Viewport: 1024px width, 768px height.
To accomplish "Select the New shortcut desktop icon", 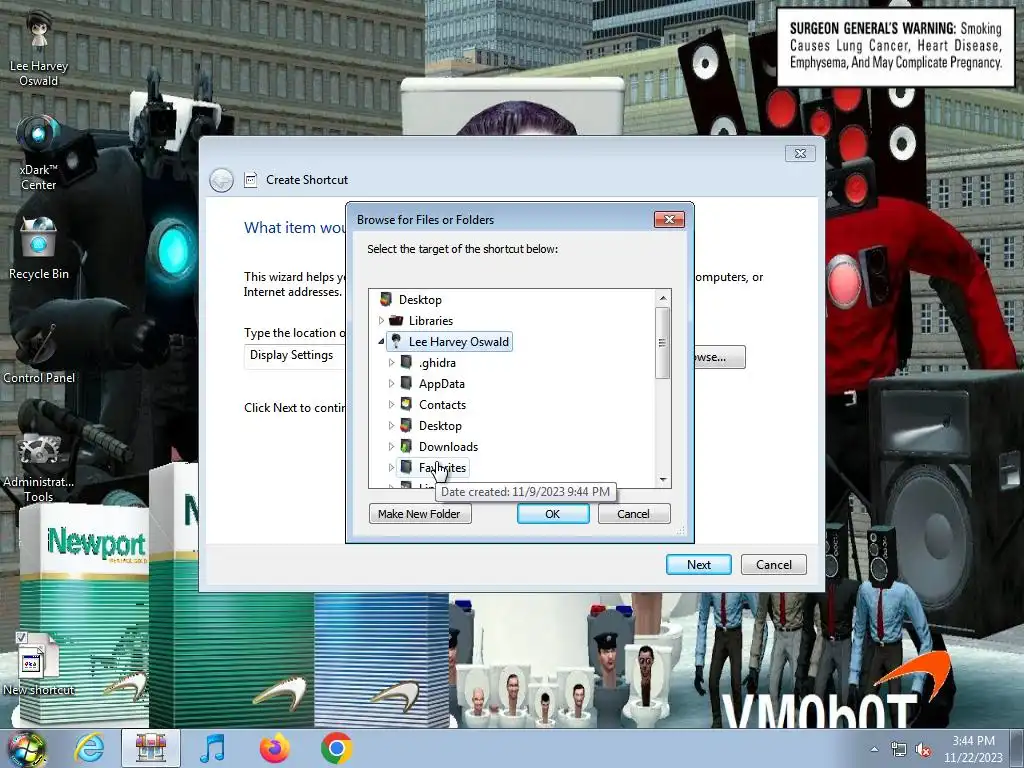I will point(39,665).
